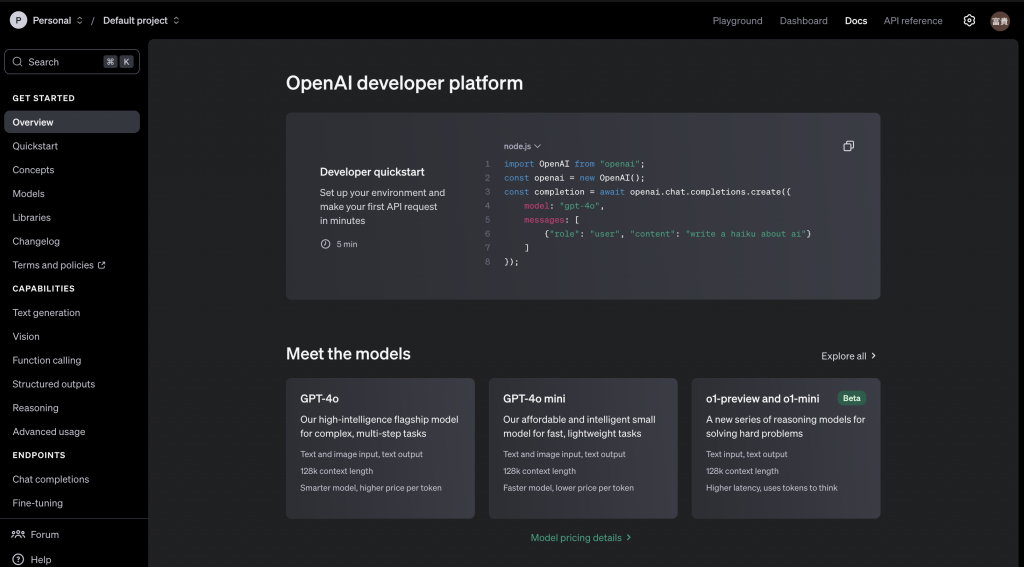Screen dimensions: 1024x567
Task: Open Quickstart in the sidebar
Action: [x=35, y=146]
